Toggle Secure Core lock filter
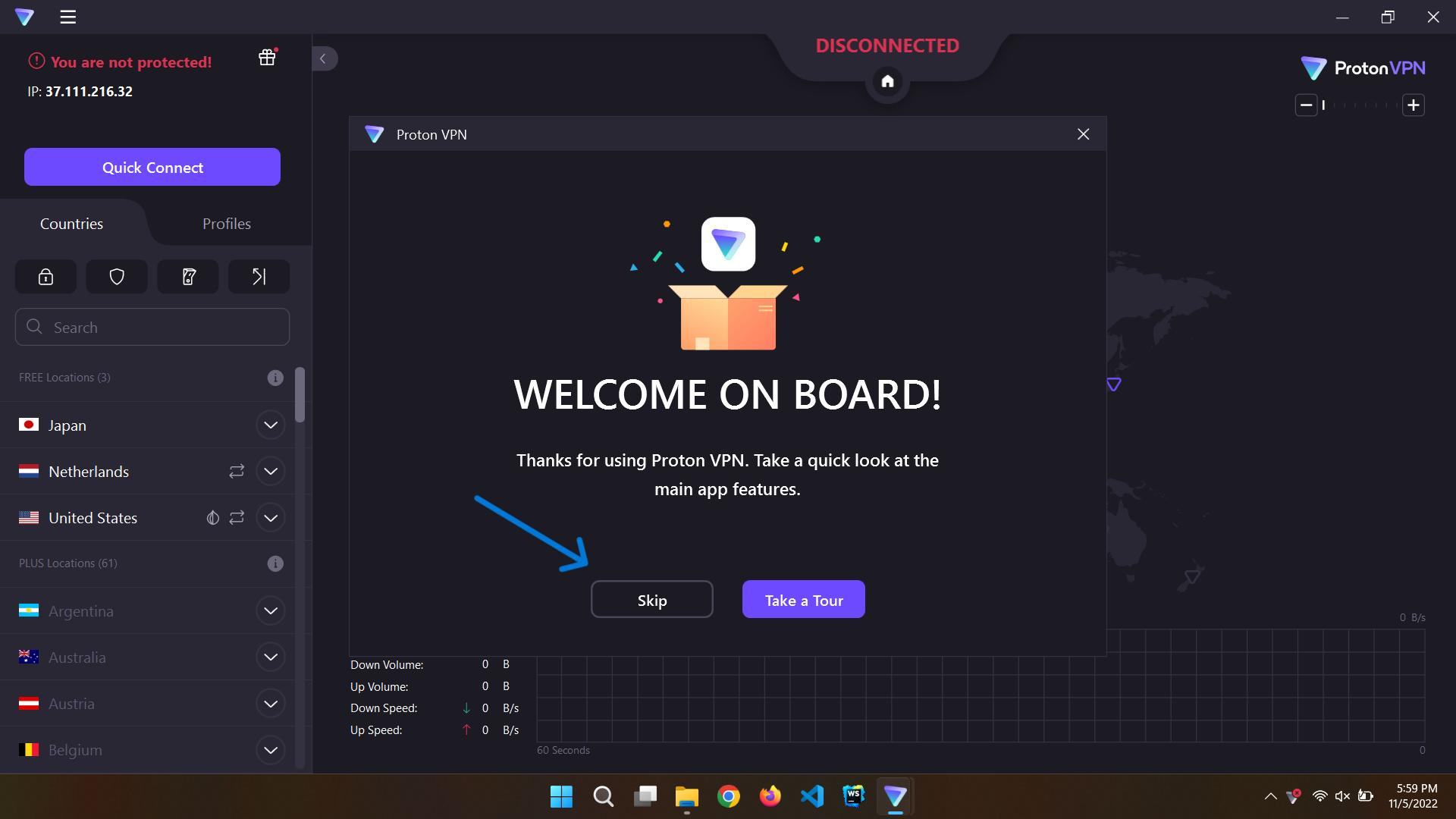 (x=45, y=277)
